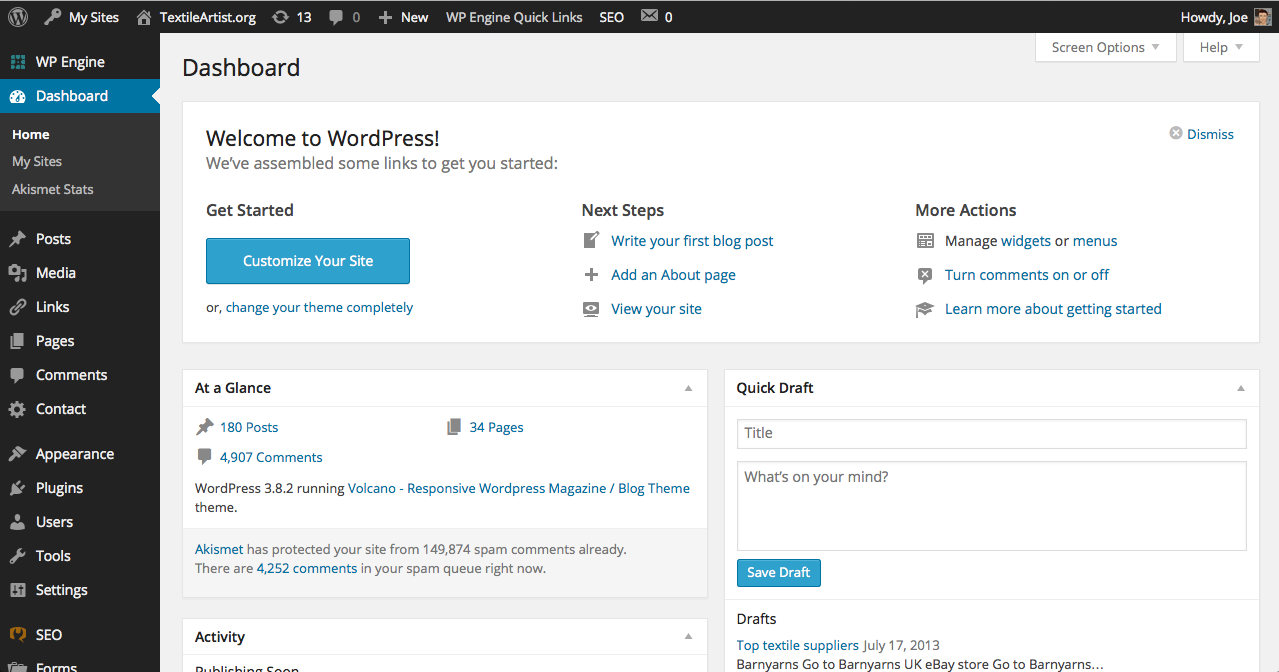The image size is (1279, 672).
Task: Open the 4,907 Comments link
Action: click(x=271, y=457)
